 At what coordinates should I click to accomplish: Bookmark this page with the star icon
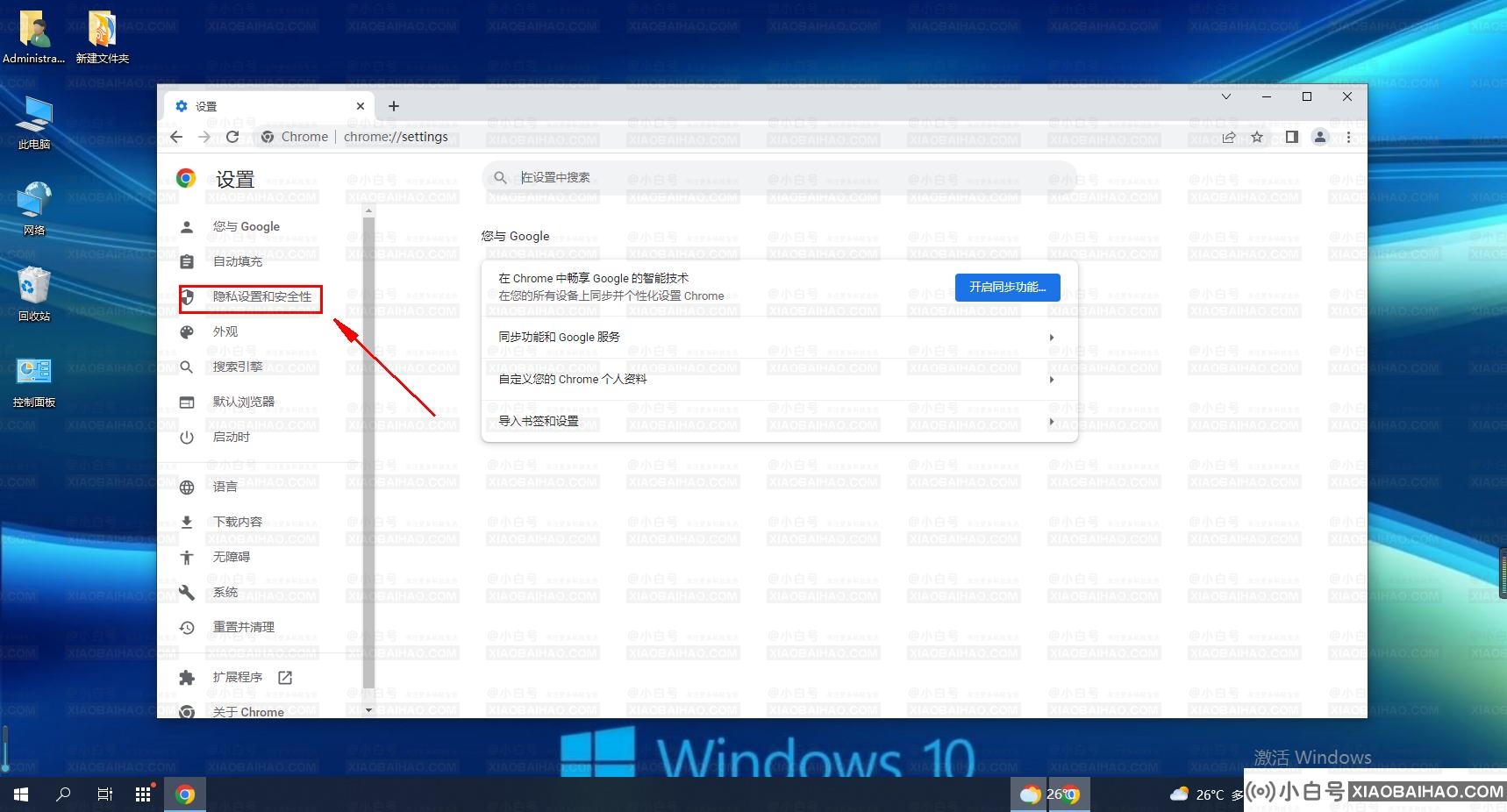click(x=1257, y=137)
